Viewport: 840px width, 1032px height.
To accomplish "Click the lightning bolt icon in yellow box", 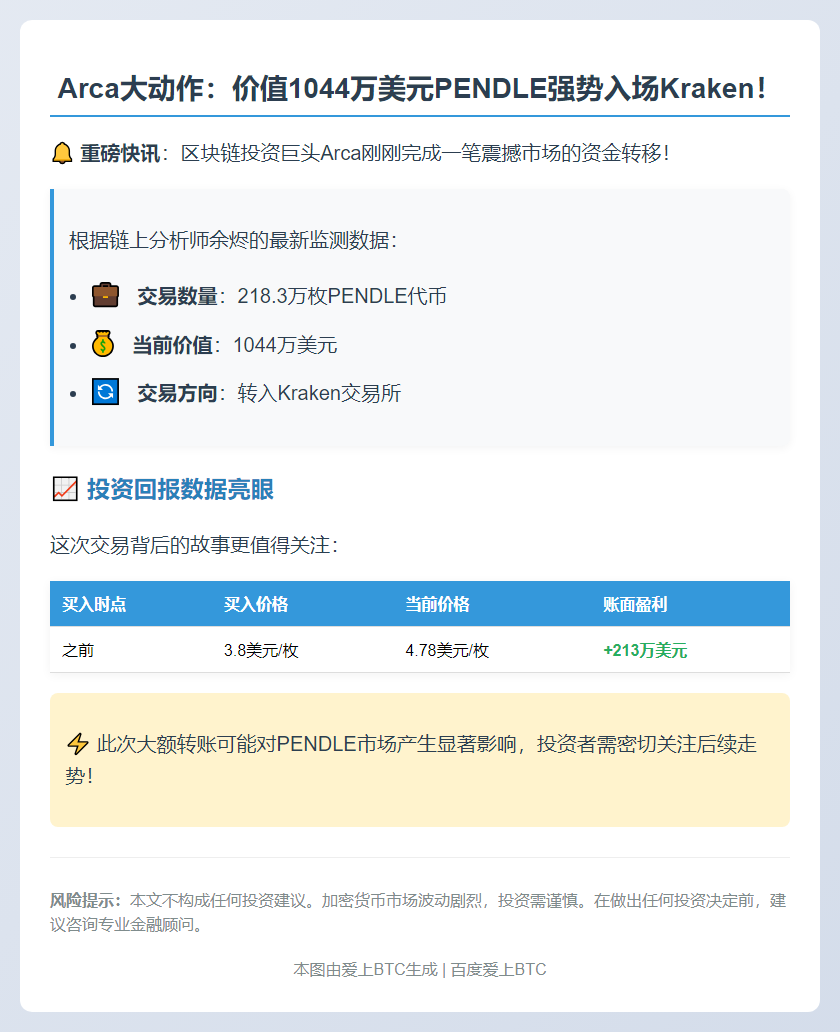I will pos(78,744).
